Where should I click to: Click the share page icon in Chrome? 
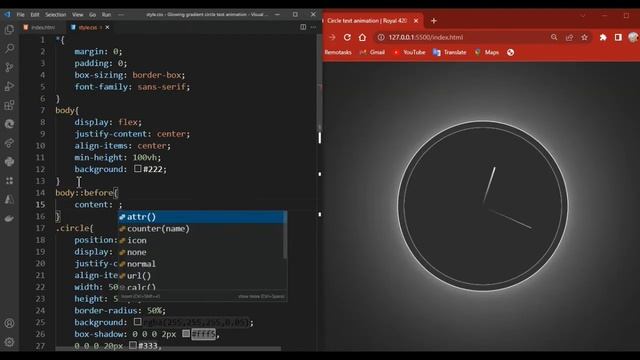[x=569, y=37]
